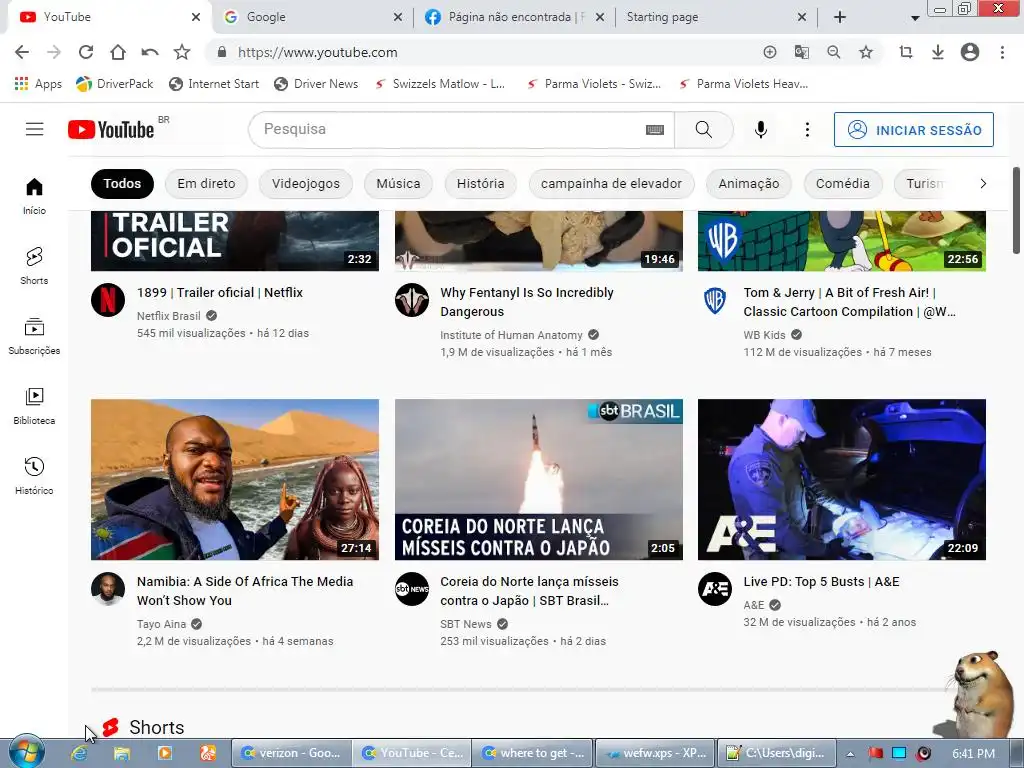This screenshot has width=1024, height=768.
Task: Open Internet Start bookmark
Action: click(214, 84)
